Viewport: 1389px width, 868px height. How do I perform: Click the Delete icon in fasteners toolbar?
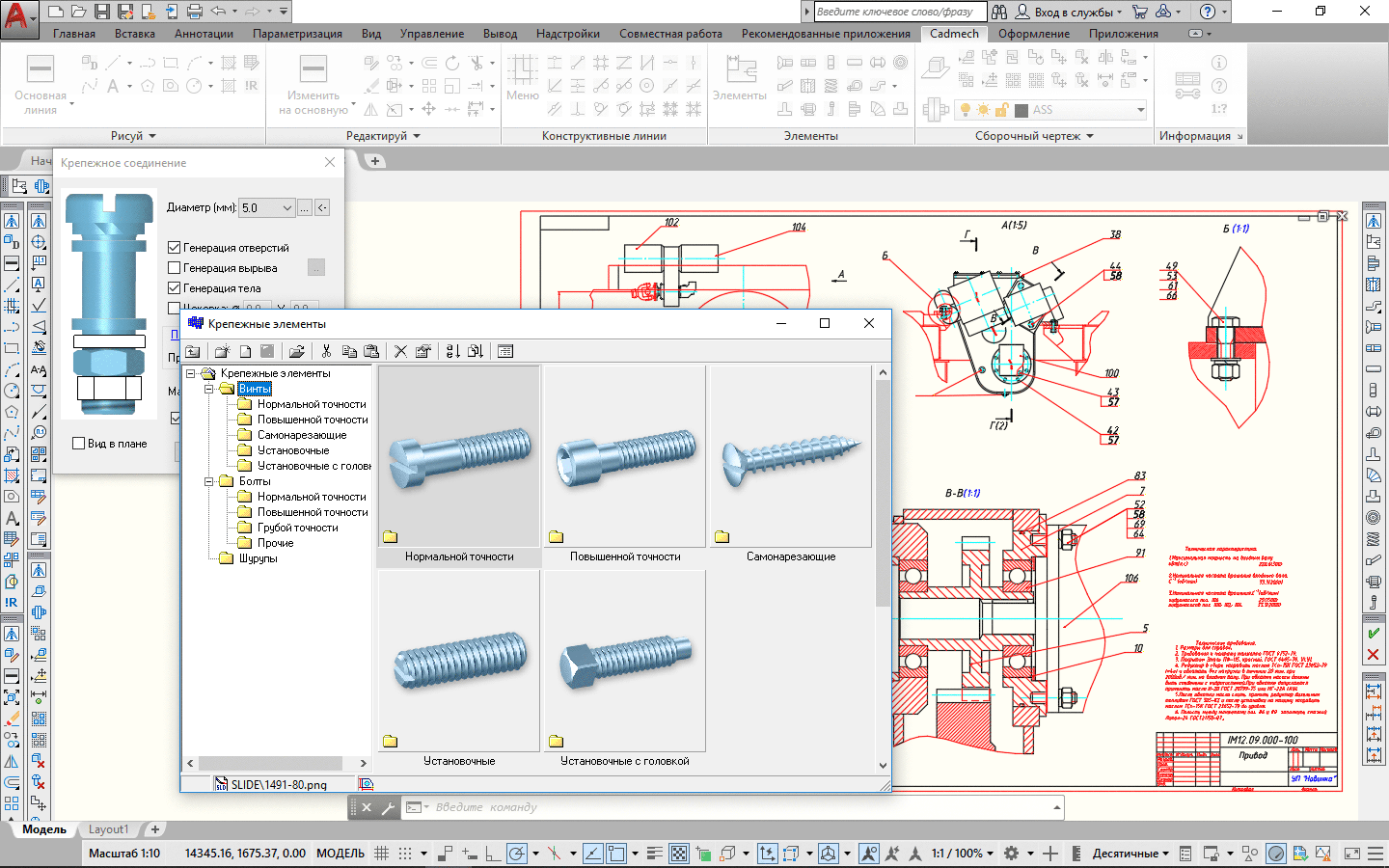[400, 351]
